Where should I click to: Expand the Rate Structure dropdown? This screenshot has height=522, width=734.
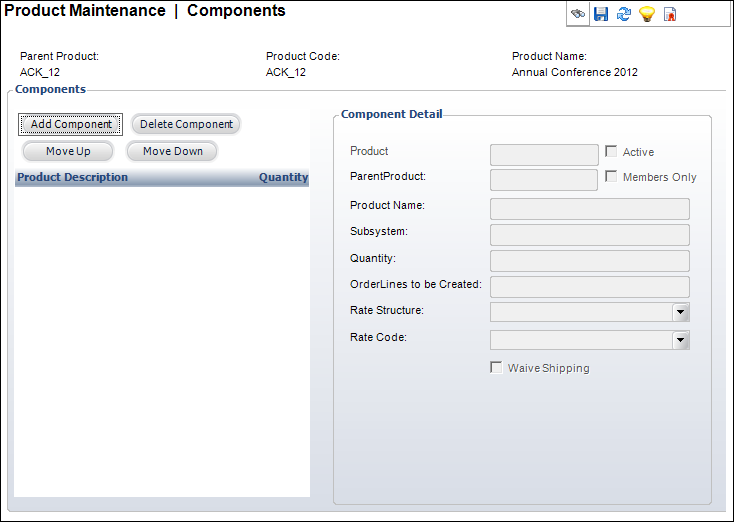(x=681, y=313)
